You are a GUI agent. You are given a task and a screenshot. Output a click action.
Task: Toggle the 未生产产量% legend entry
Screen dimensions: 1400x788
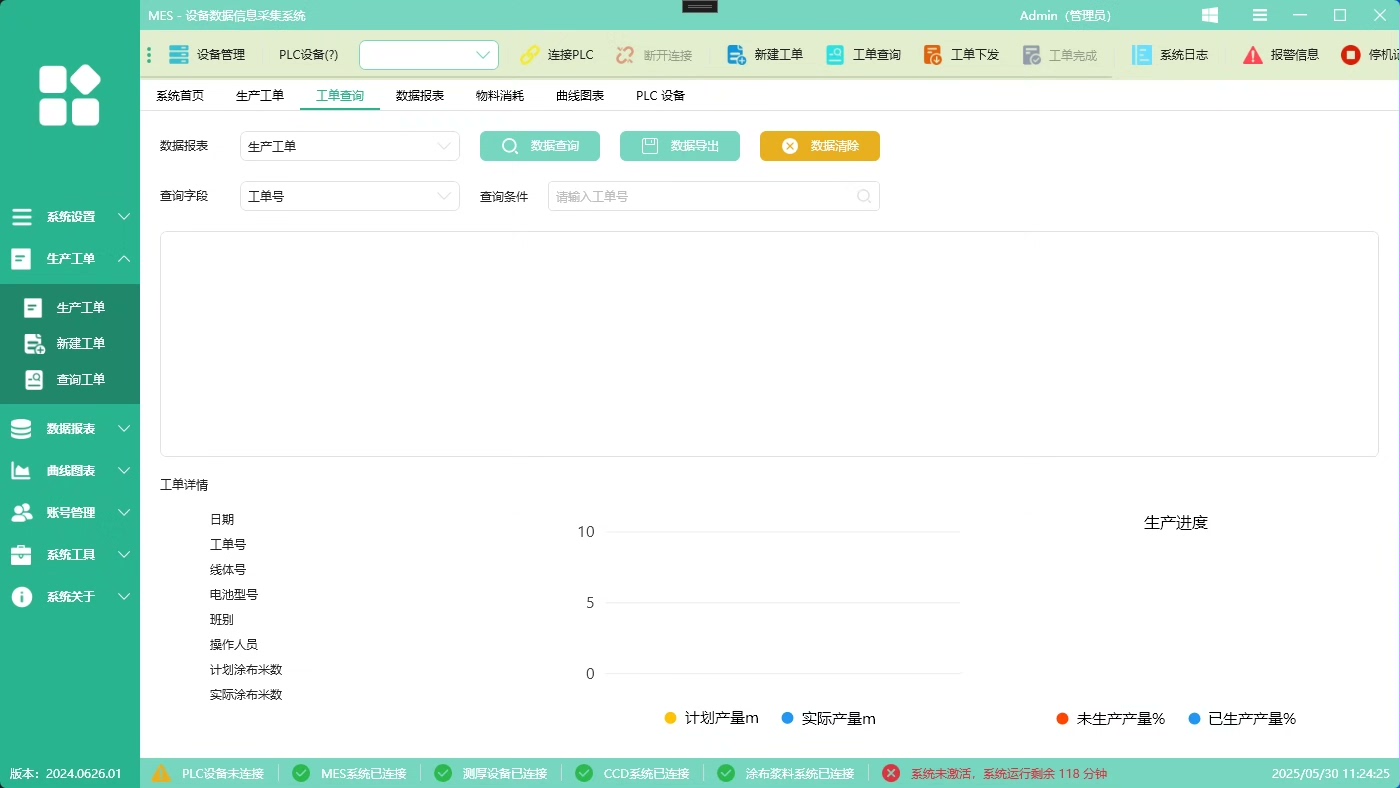pyautogui.click(x=1111, y=718)
